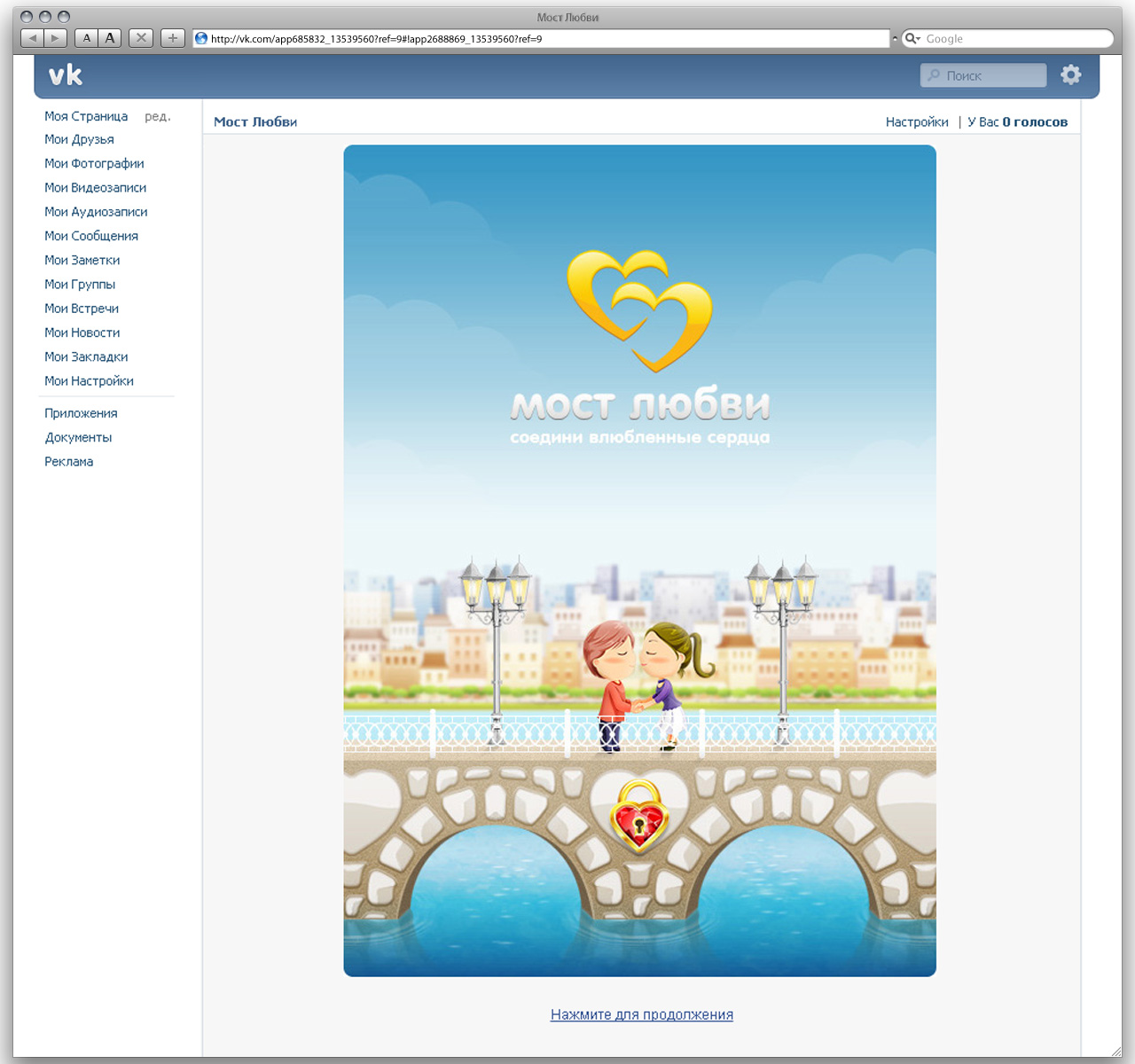This screenshot has width=1135, height=1064.
Task: Add a bookmark with the plus button
Action: click(x=173, y=38)
